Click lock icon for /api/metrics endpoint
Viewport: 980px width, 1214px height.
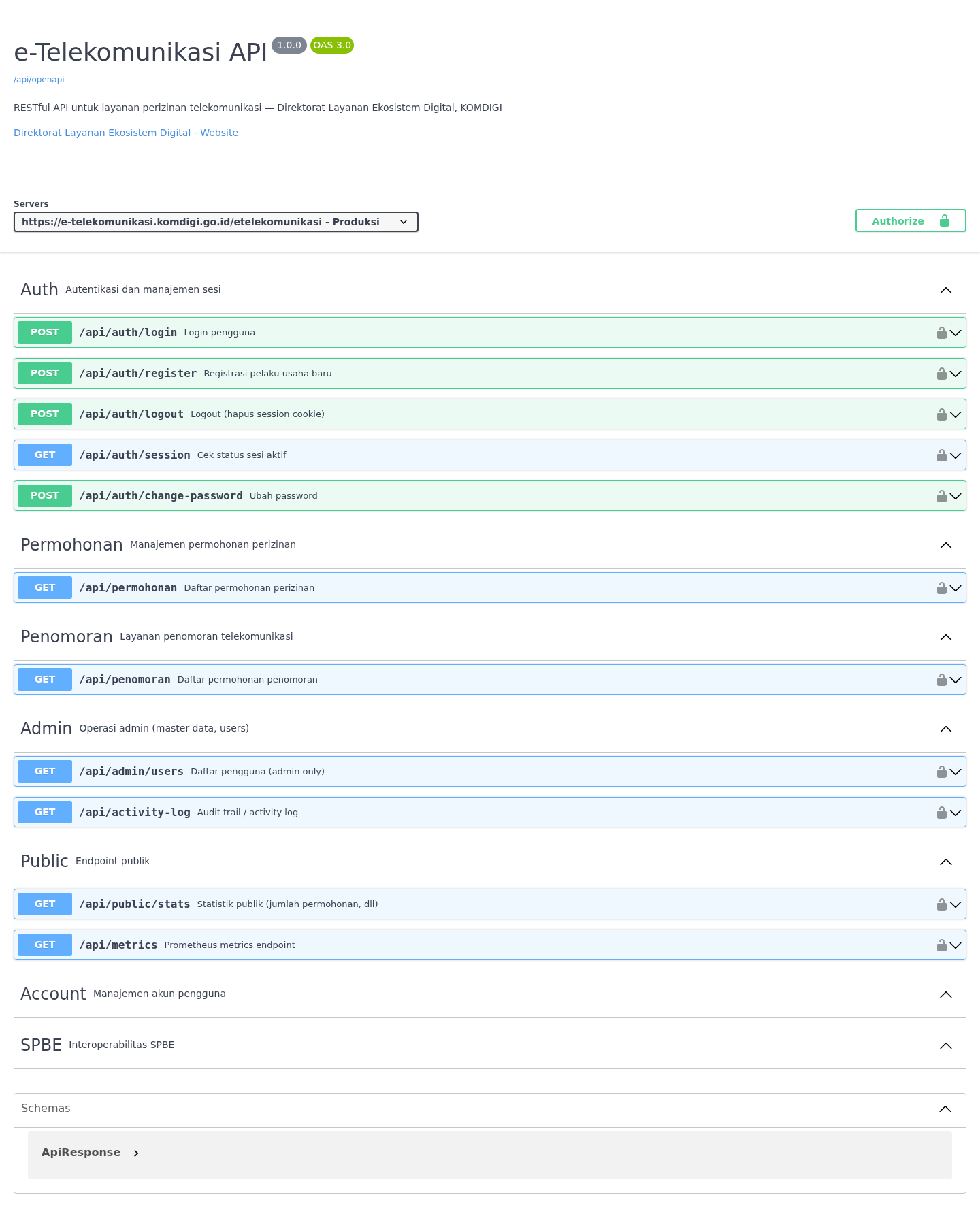click(941, 945)
